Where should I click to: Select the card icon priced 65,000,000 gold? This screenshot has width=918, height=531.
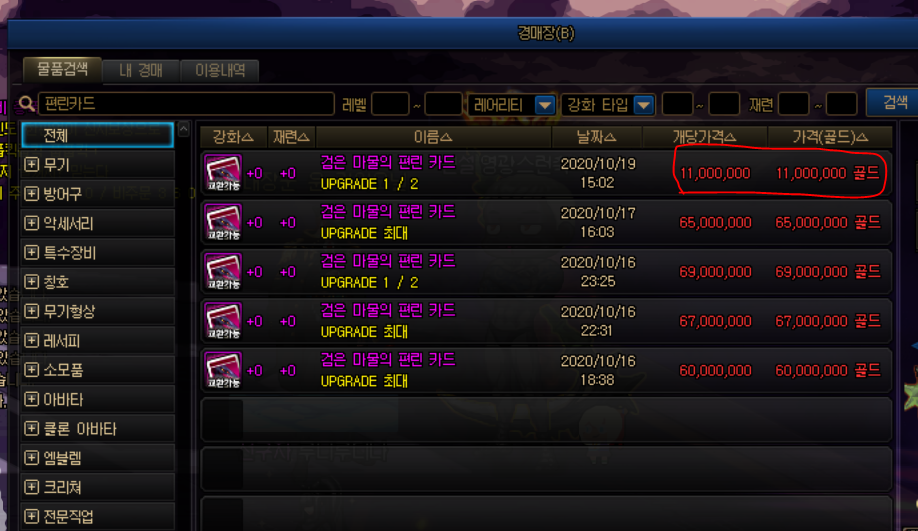coord(223,222)
